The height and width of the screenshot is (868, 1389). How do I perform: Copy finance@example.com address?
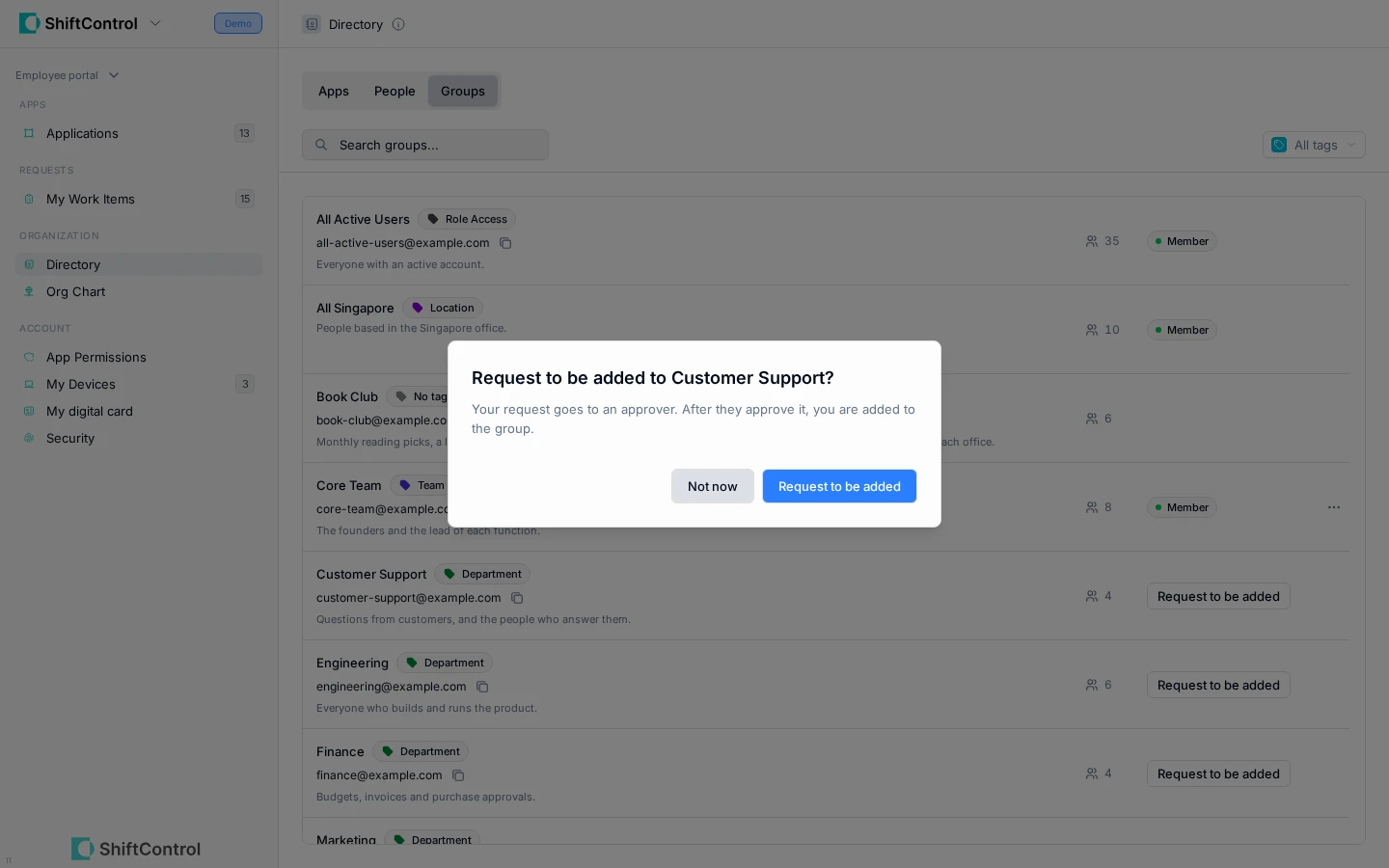click(458, 775)
